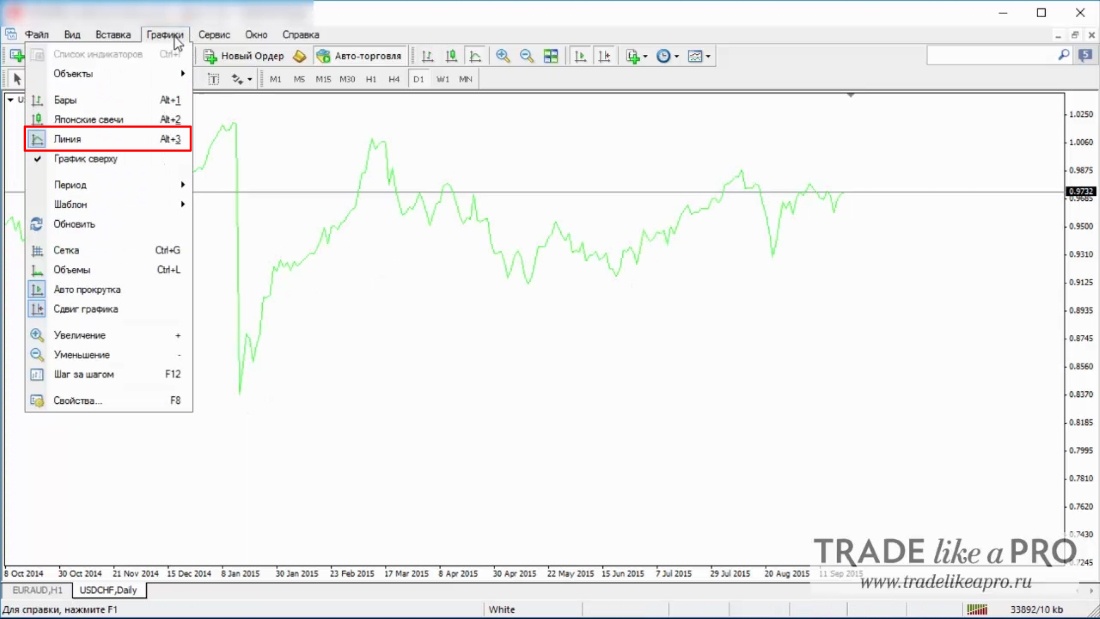This screenshot has width=1100, height=619.
Task: Tile chart windows with the grid icon
Action: pos(551,56)
